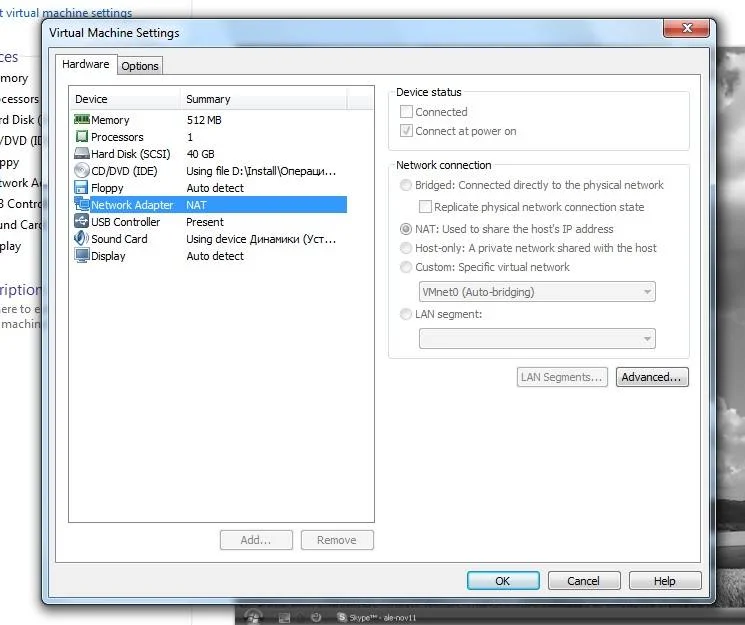Click the NAT summary value
The width and height of the screenshot is (745, 625).
196,205
